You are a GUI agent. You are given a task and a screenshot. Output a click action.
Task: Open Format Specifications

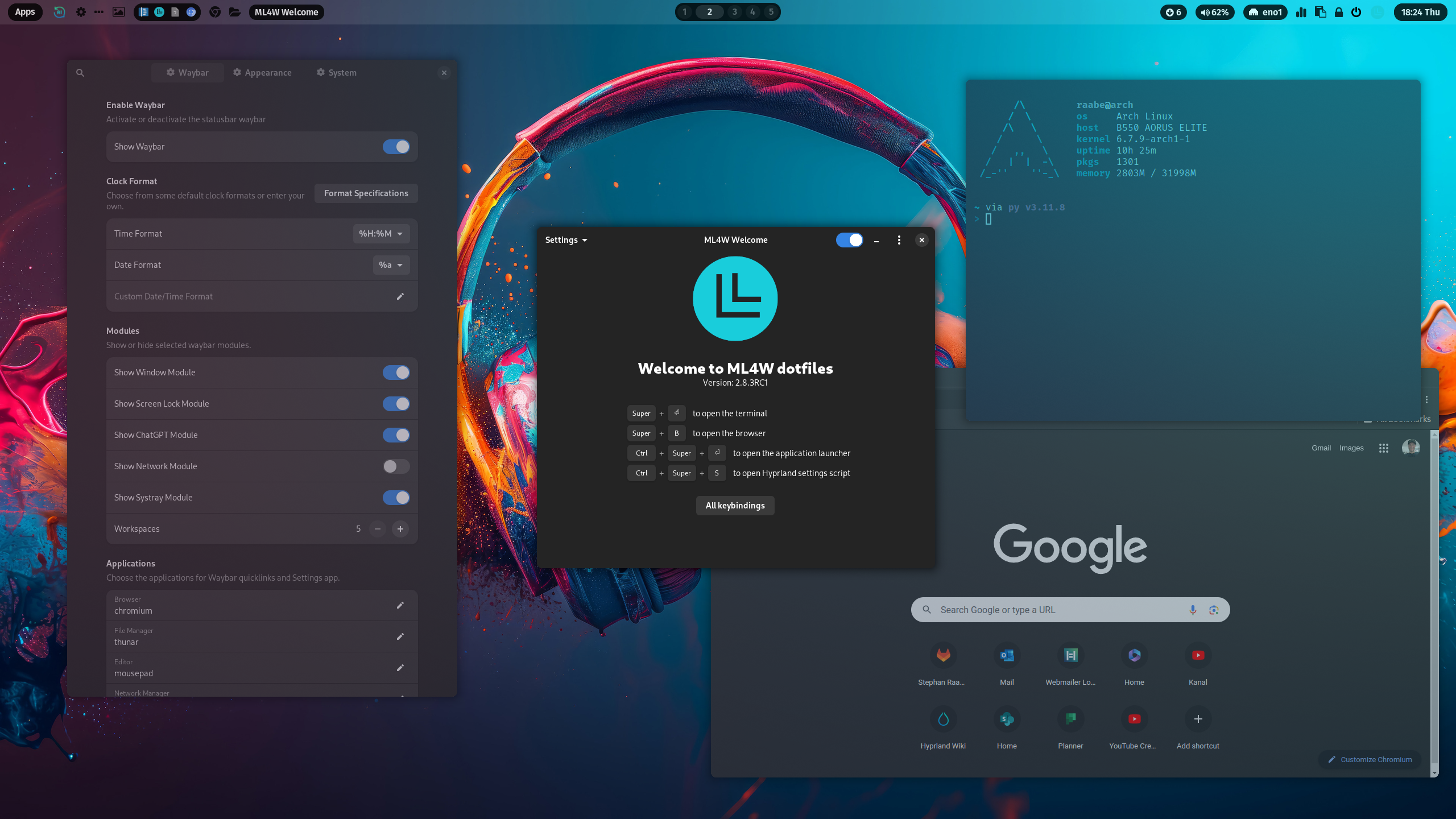point(366,193)
